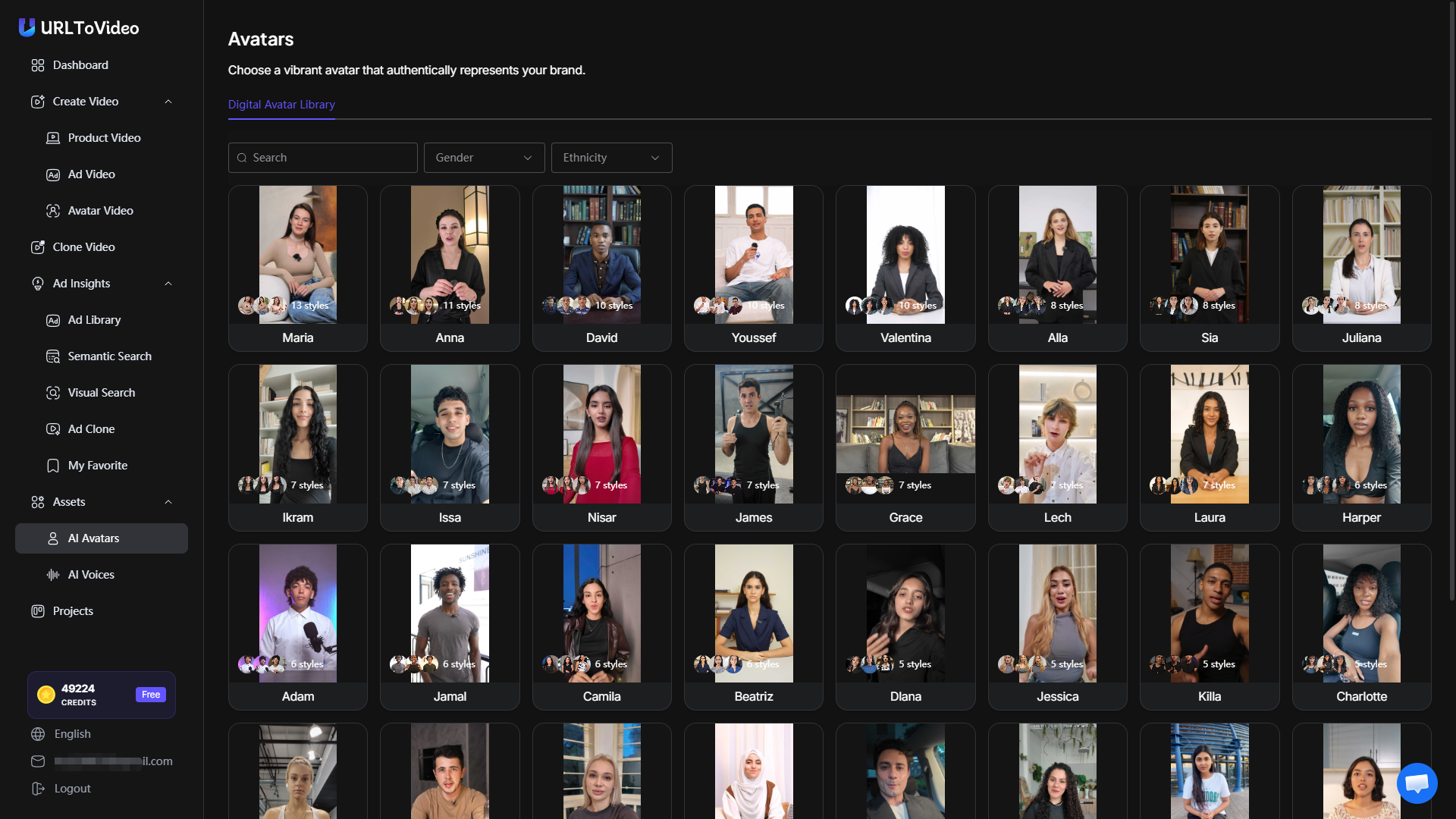Select the Digital Avatar Library tab
The image size is (1456, 819).
click(x=281, y=105)
